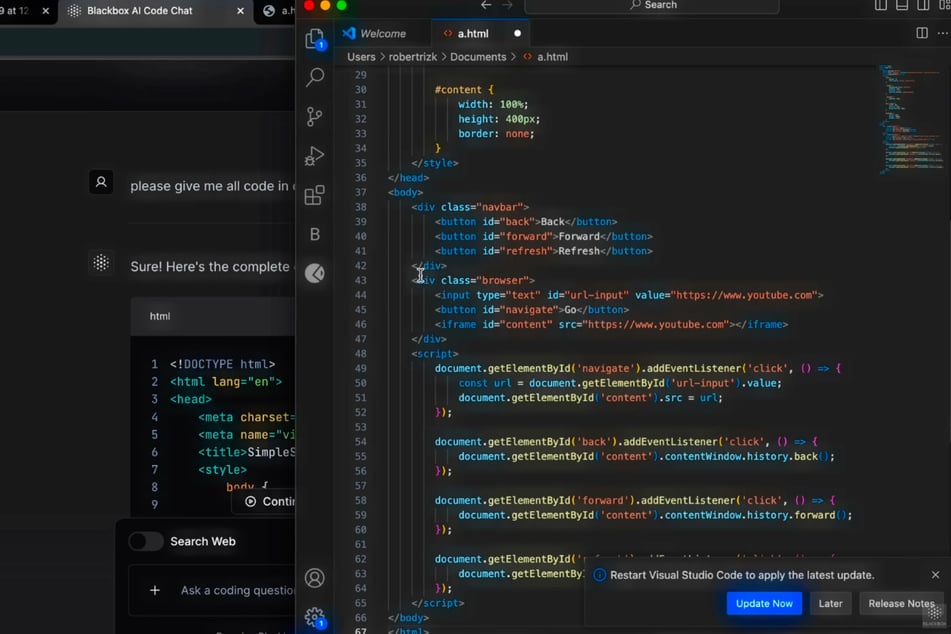Toggle the Search Web switch
This screenshot has height=634, width=951.
tap(146, 541)
